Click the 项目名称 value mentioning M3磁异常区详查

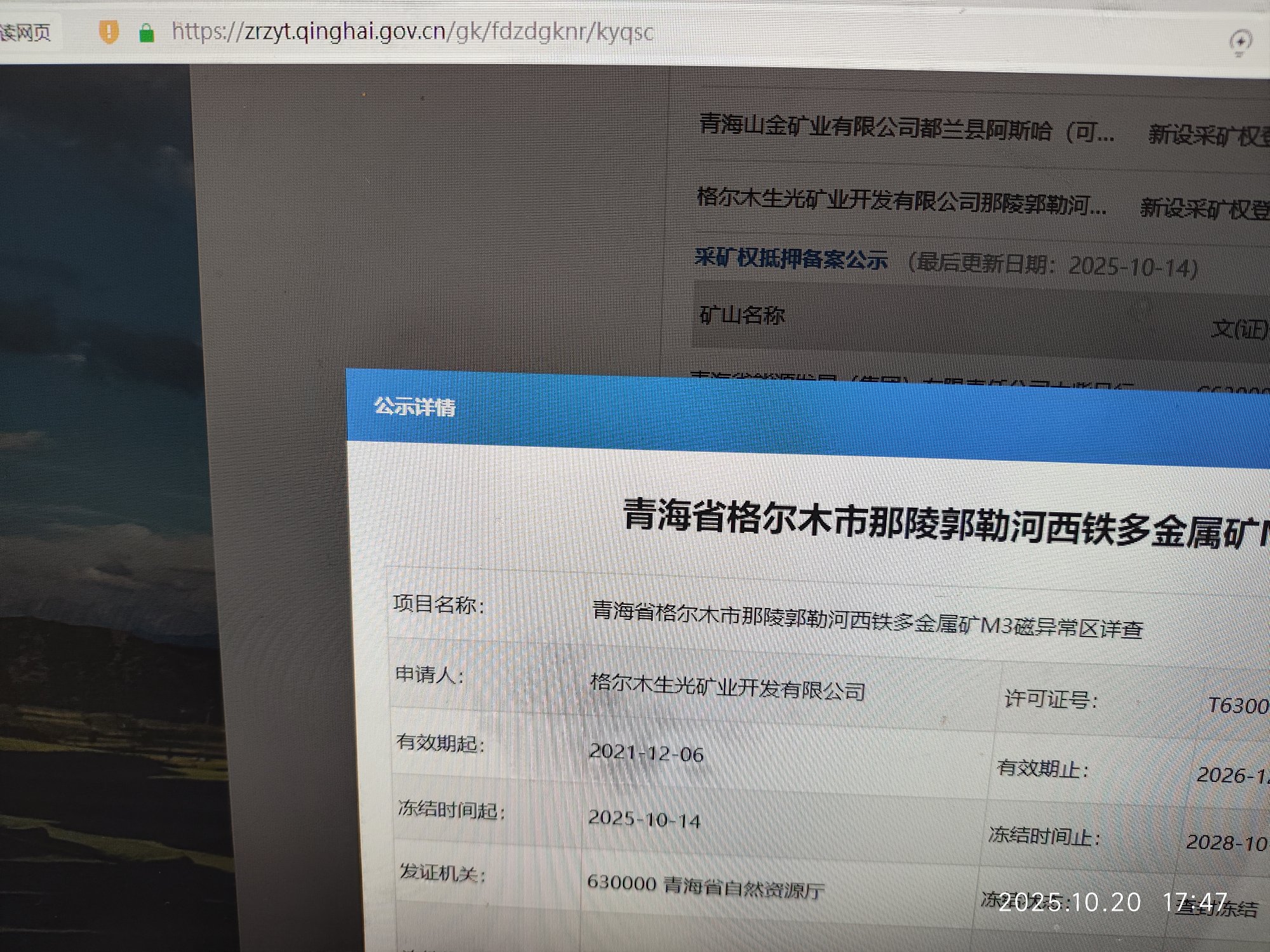click(867, 619)
